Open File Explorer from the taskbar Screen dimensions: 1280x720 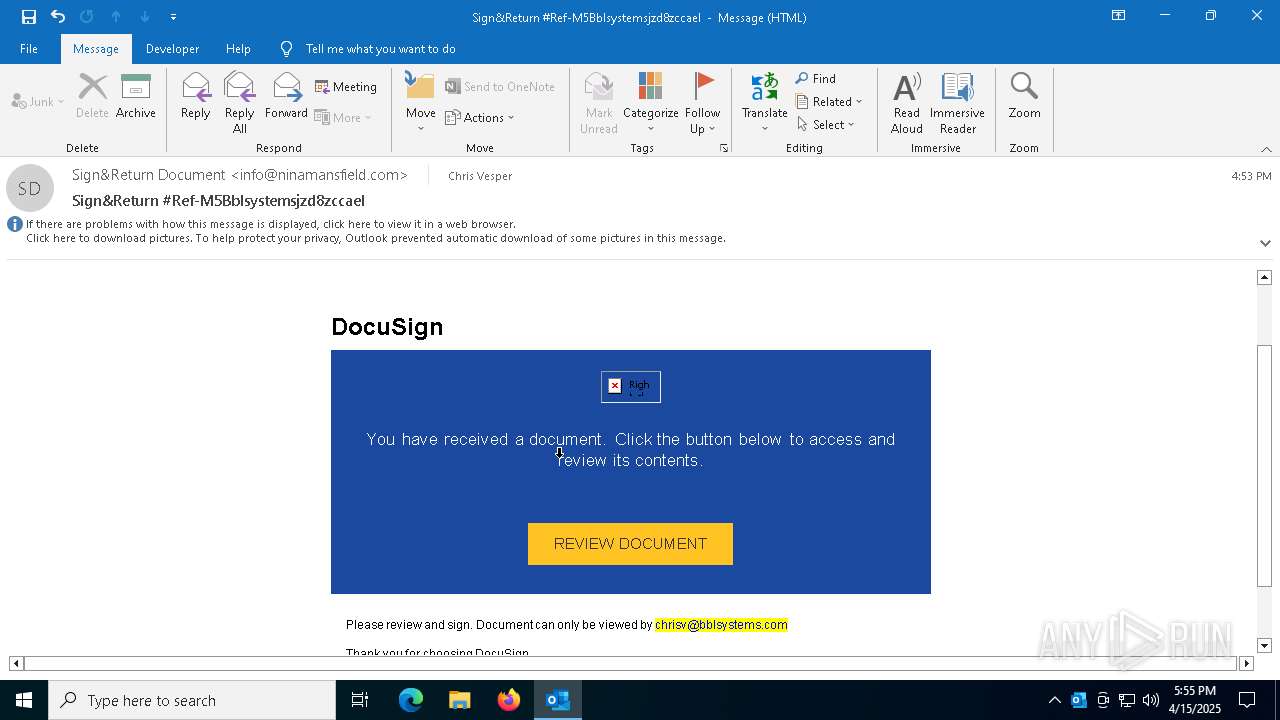click(x=460, y=700)
